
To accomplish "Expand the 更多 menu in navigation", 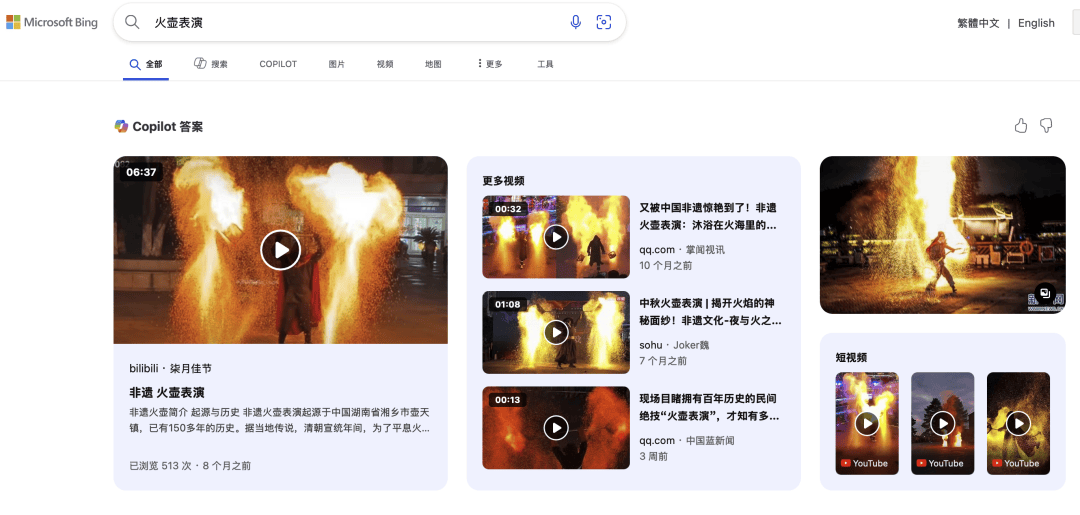I will point(490,64).
